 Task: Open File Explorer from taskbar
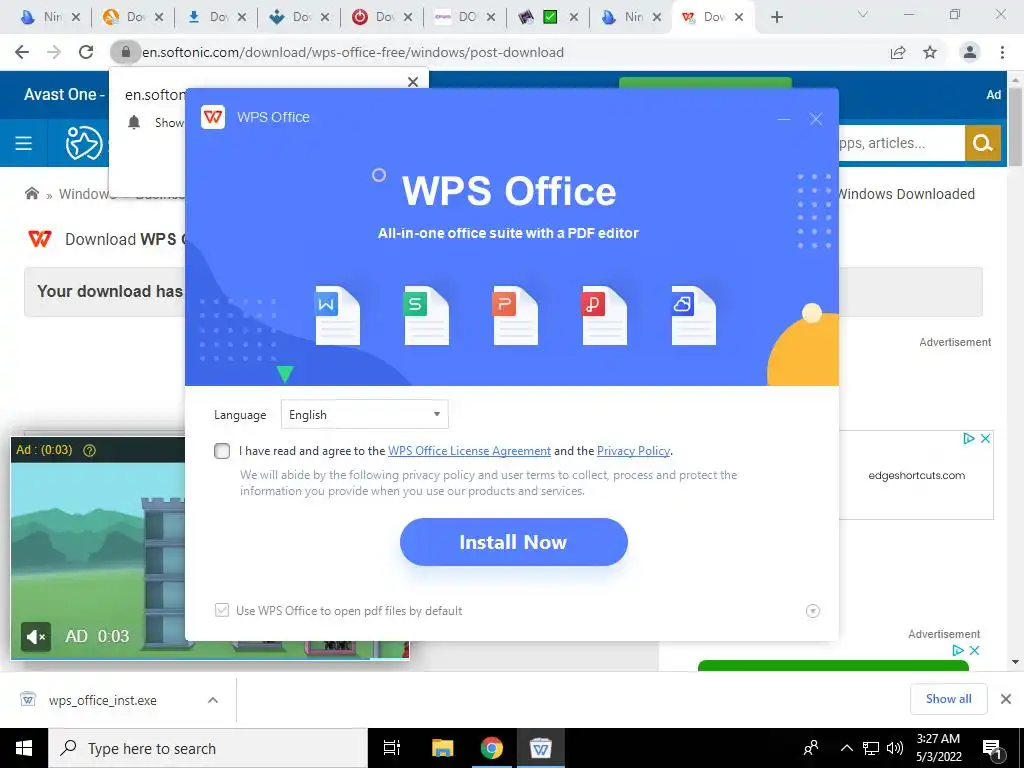tap(442, 748)
